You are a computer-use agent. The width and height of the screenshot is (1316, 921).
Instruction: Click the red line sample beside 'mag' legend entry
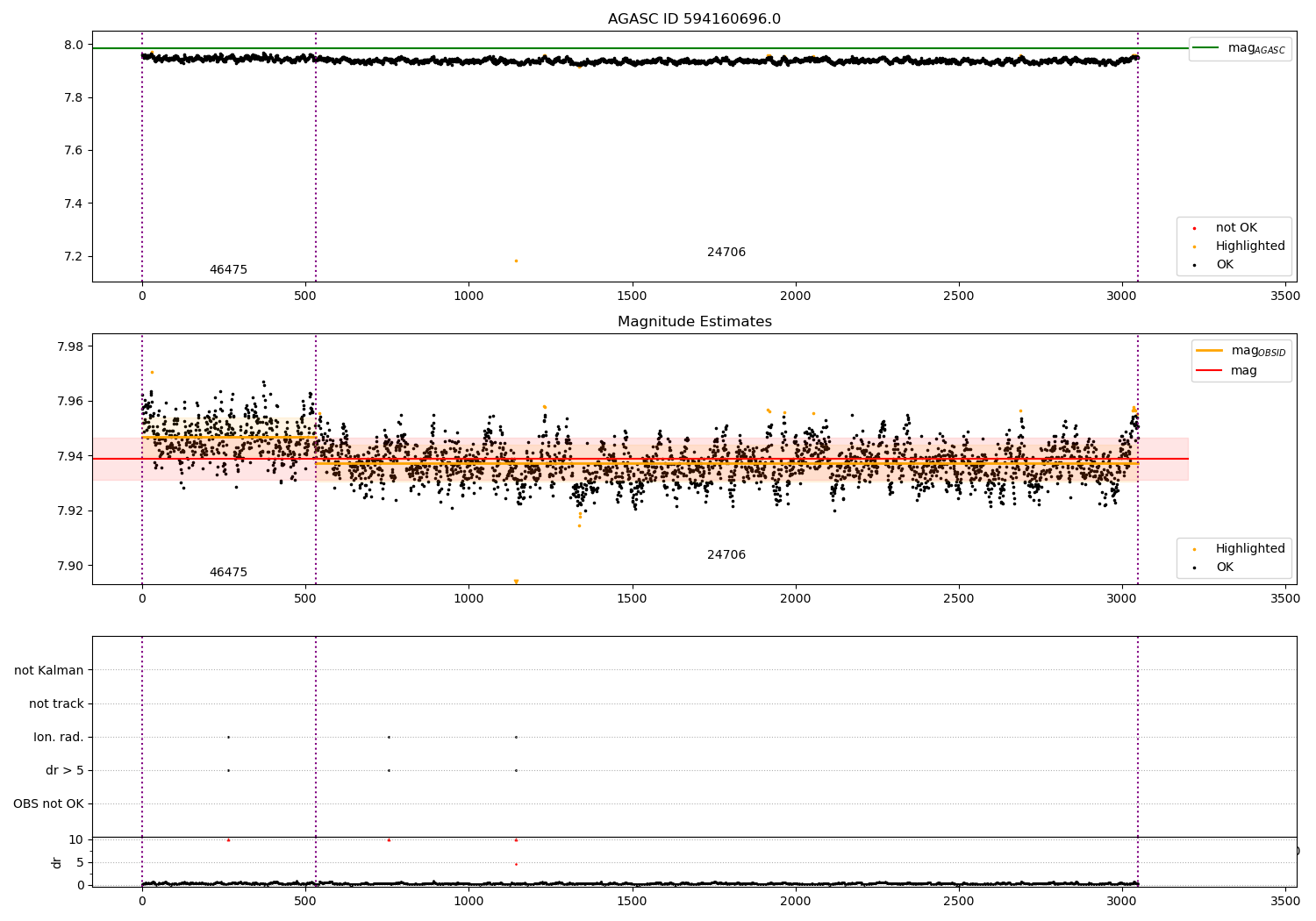coord(1209,370)
